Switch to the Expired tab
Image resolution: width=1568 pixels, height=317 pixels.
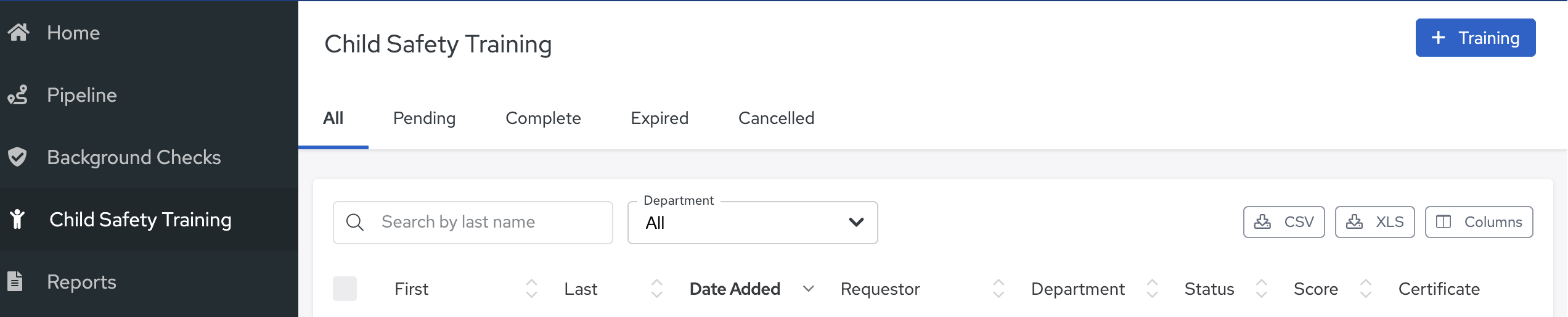(659, 118)
